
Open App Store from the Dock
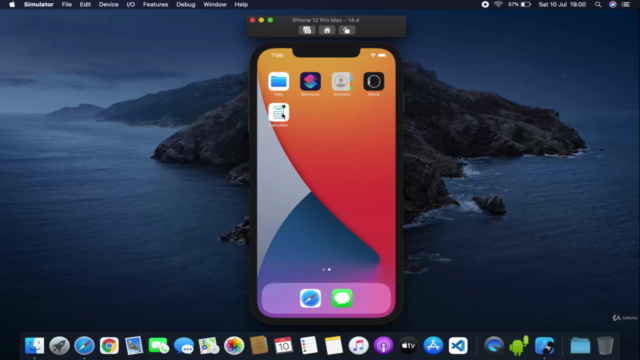coord(433,346)
